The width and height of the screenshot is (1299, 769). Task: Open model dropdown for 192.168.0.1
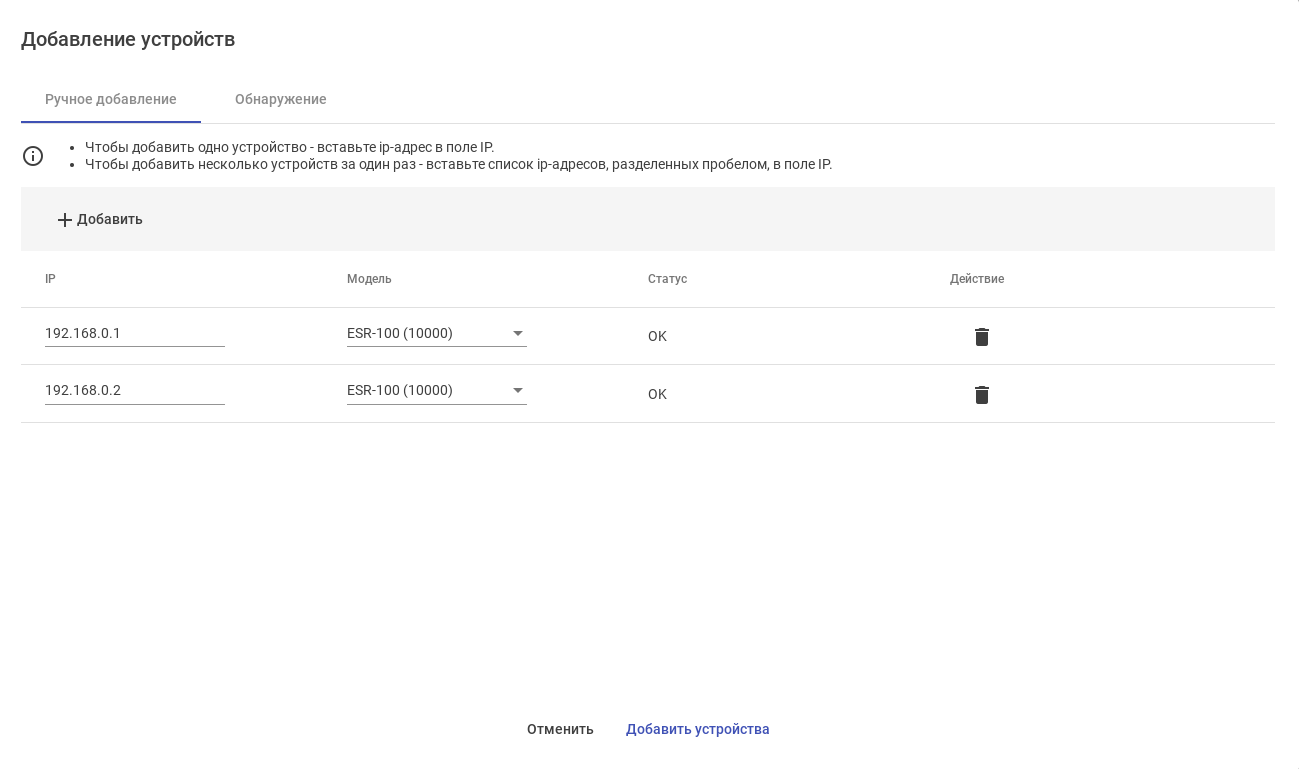436,333
